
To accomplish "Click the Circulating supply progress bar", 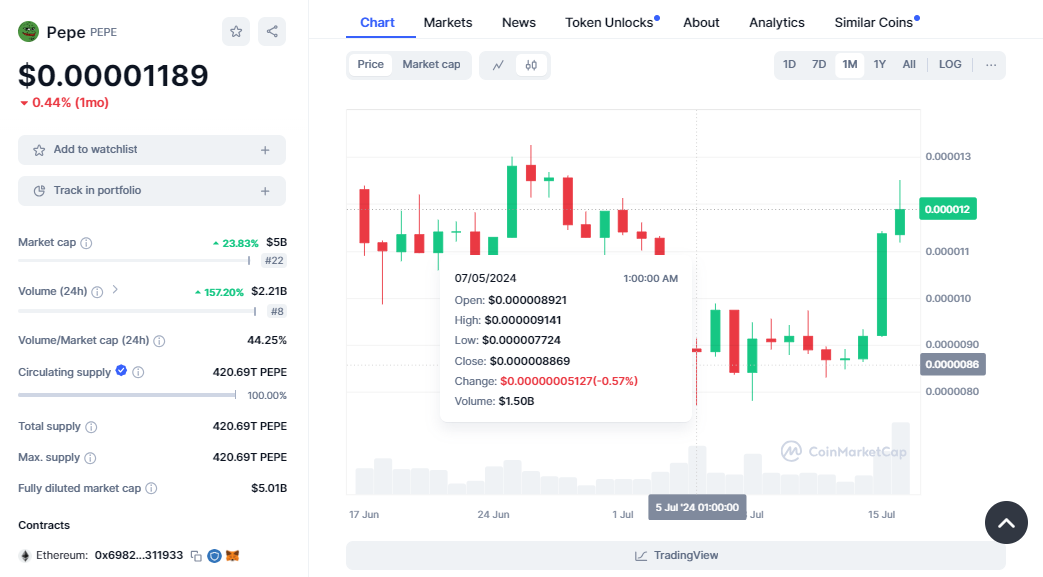I will 127,395.
